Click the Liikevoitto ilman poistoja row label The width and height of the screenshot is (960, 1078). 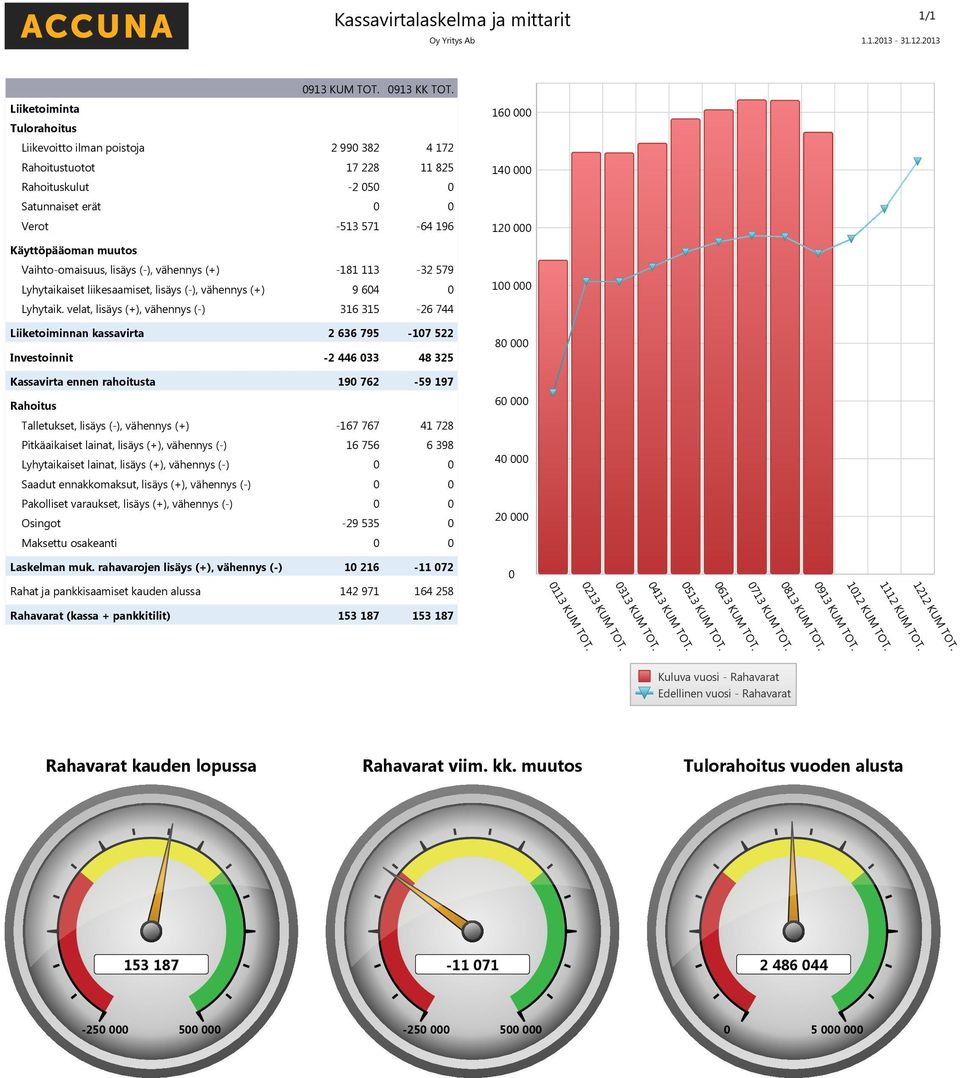coord(83,148)
